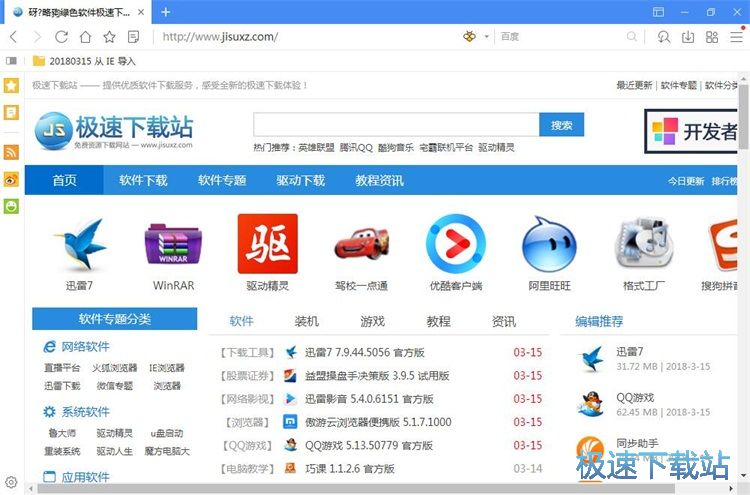Go back with the browser back arrow
The image size is (750, 495).
click(x=13, y=37)
